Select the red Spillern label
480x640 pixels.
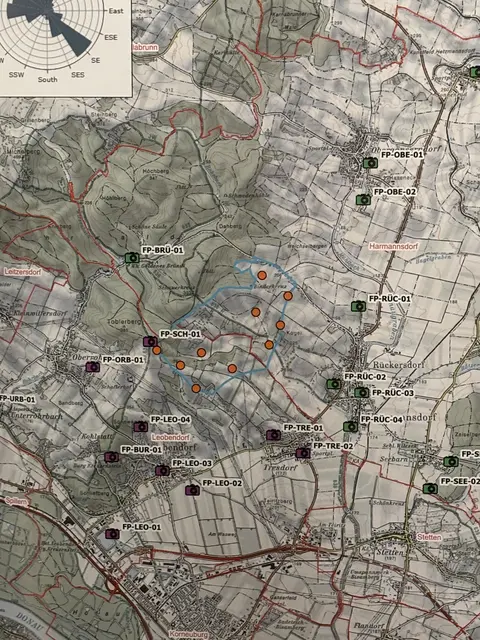pos(16,500)
